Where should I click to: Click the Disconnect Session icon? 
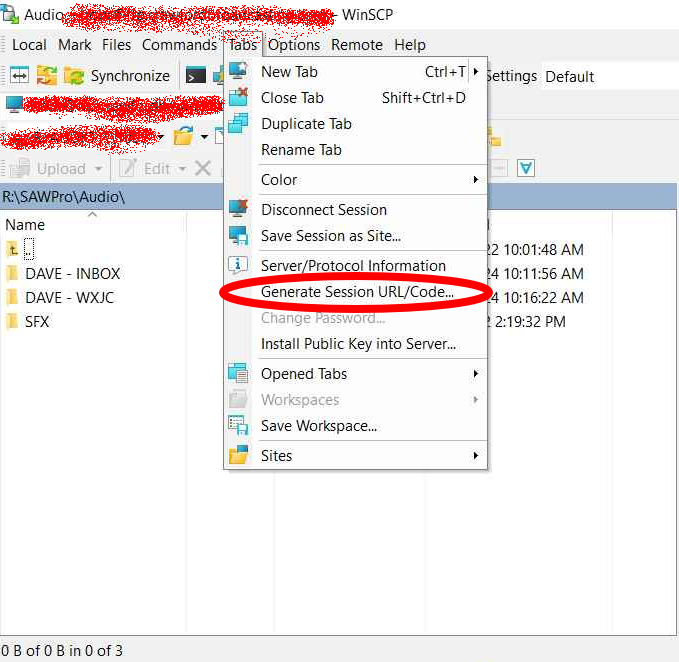point(238,209)
